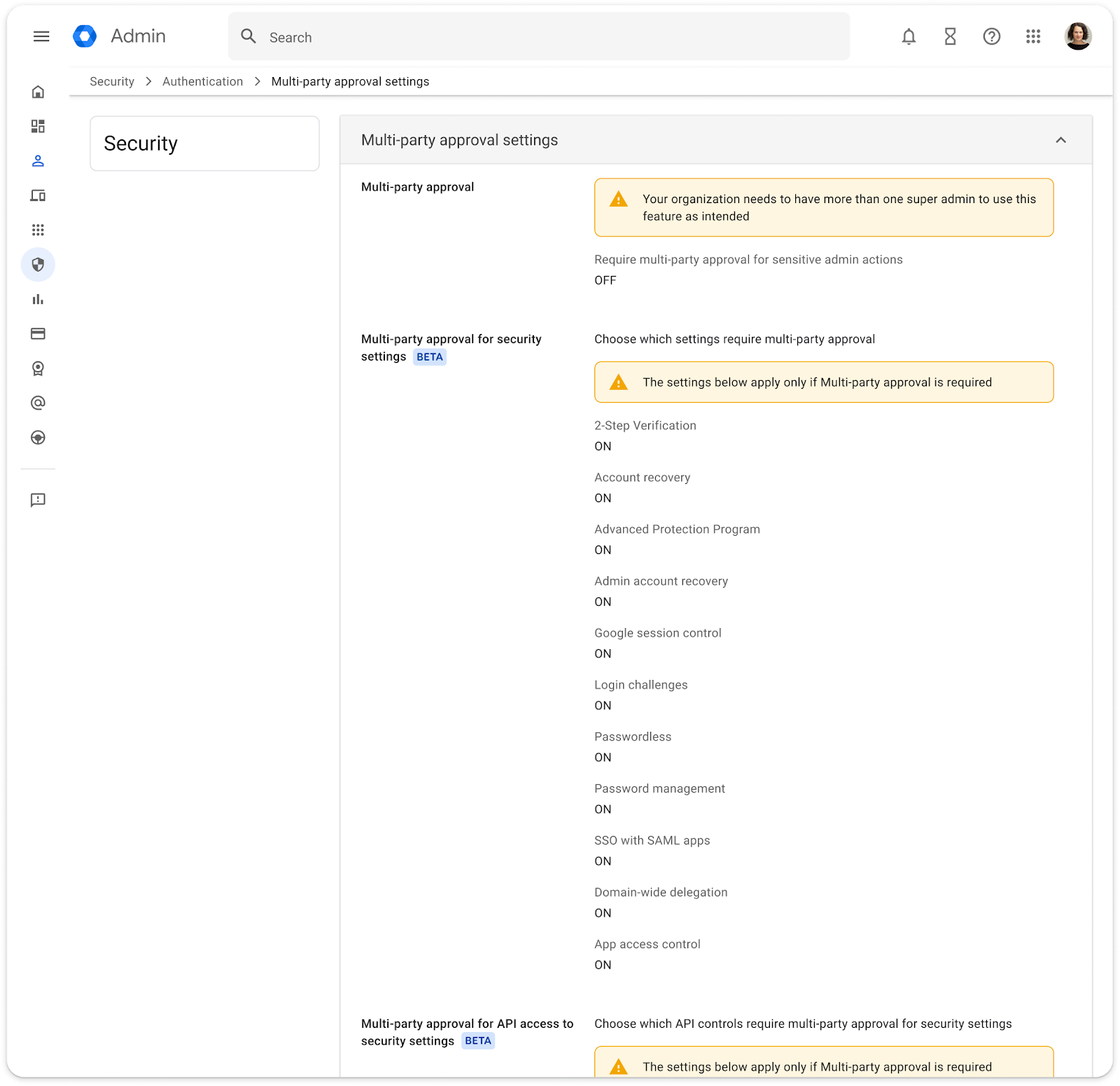
Task: Click the Security side card
Action: coord(204,144)
